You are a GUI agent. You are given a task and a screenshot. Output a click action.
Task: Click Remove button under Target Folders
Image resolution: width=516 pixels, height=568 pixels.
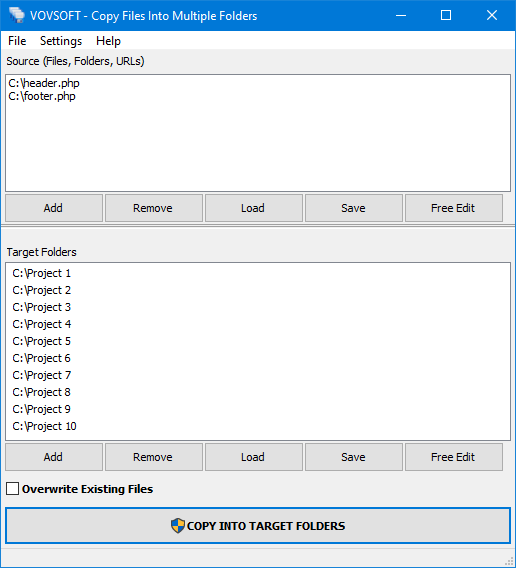click(x=154, y=457)
